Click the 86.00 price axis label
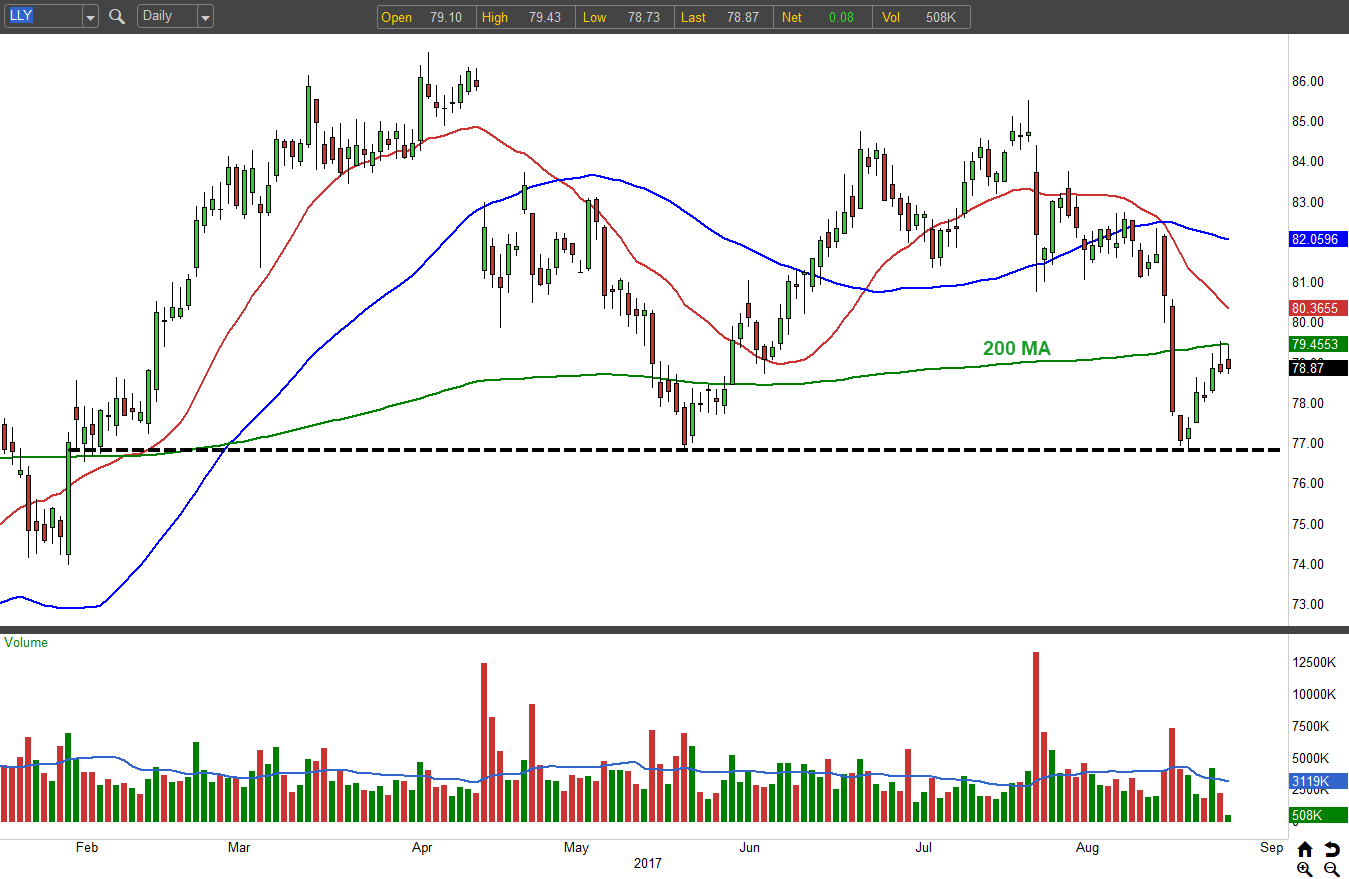 click(1309, 81)
